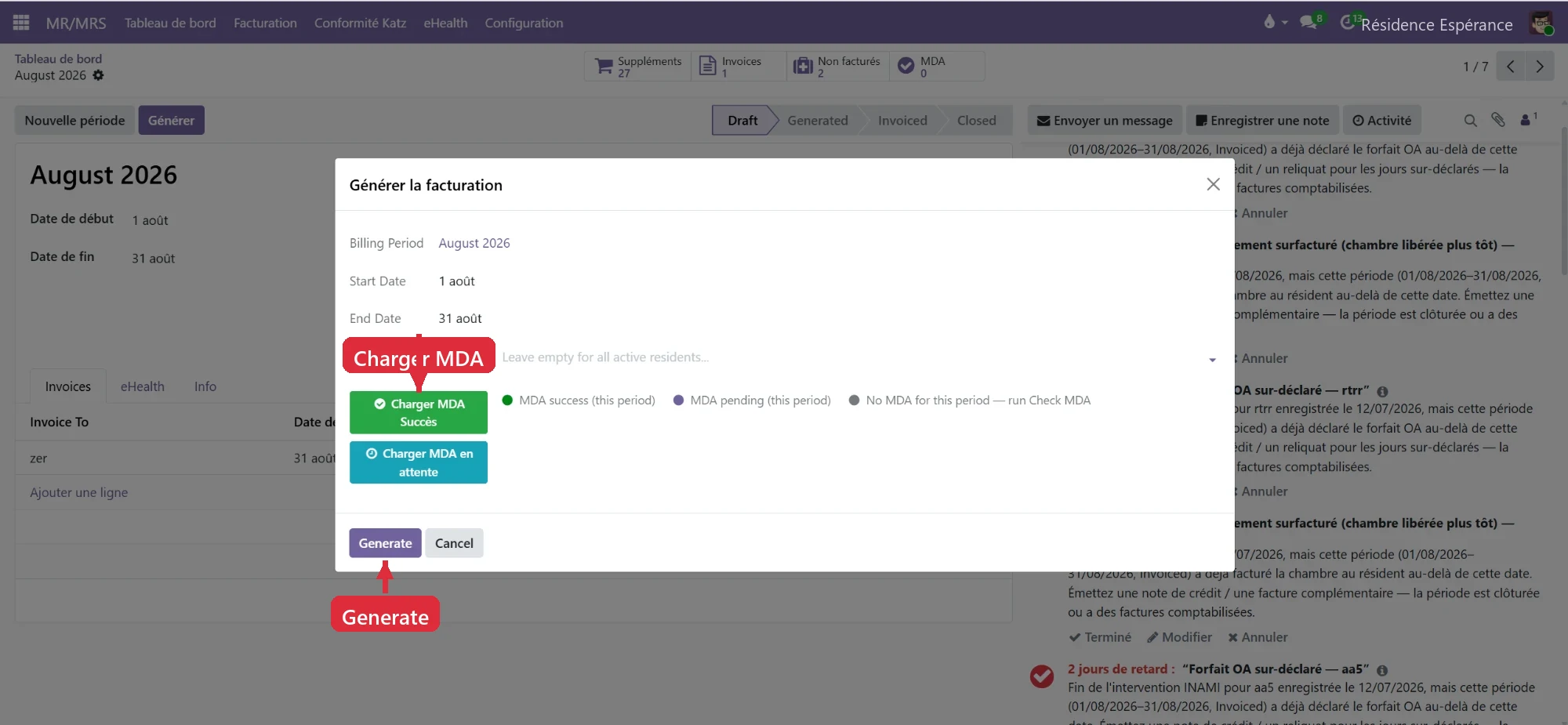The height and width of the screenshot is (725, 1568).
Task: Open the user avatar menu
Action: pyautogui.click(x=1541, y=23)
